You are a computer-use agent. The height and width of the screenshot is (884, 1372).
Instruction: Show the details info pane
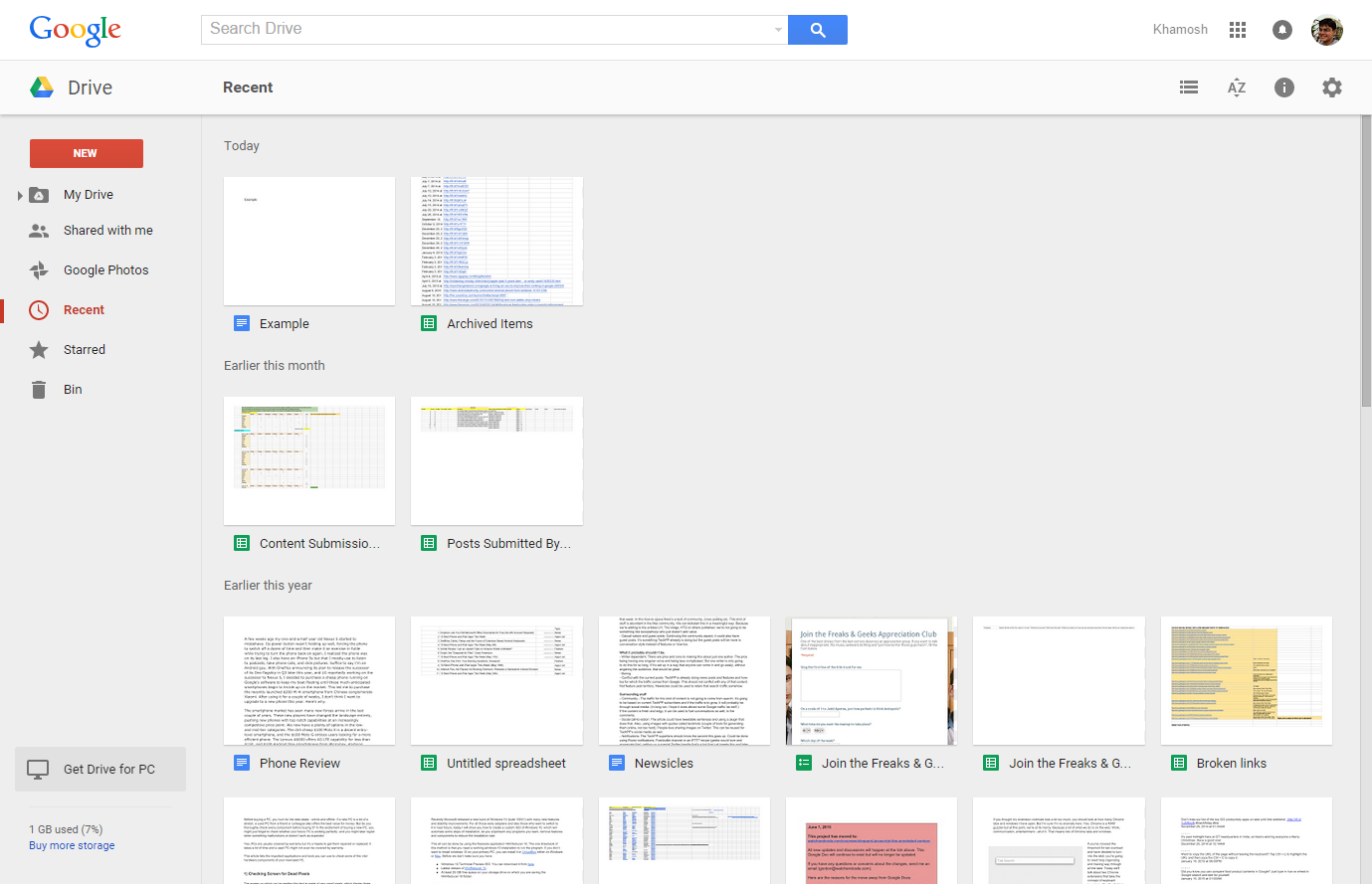[1284, 88]
